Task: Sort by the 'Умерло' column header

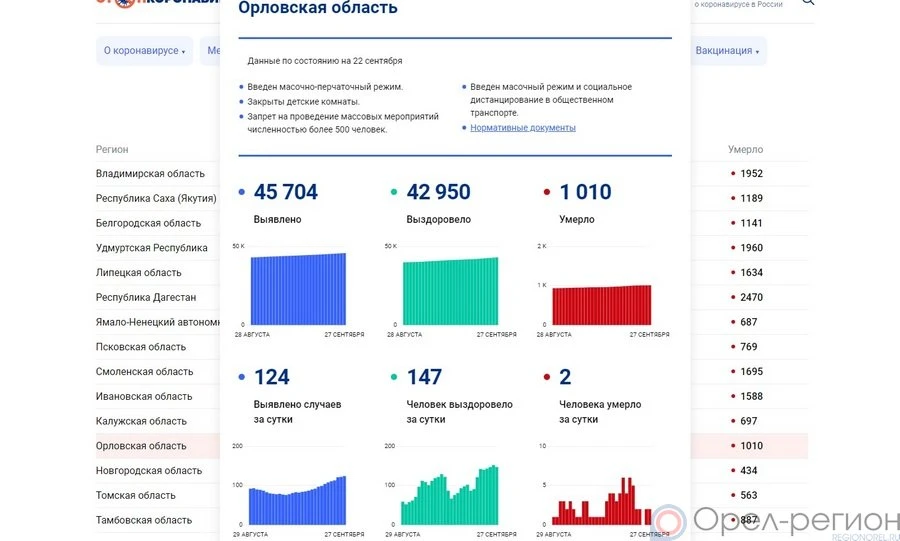Action: 745,150
